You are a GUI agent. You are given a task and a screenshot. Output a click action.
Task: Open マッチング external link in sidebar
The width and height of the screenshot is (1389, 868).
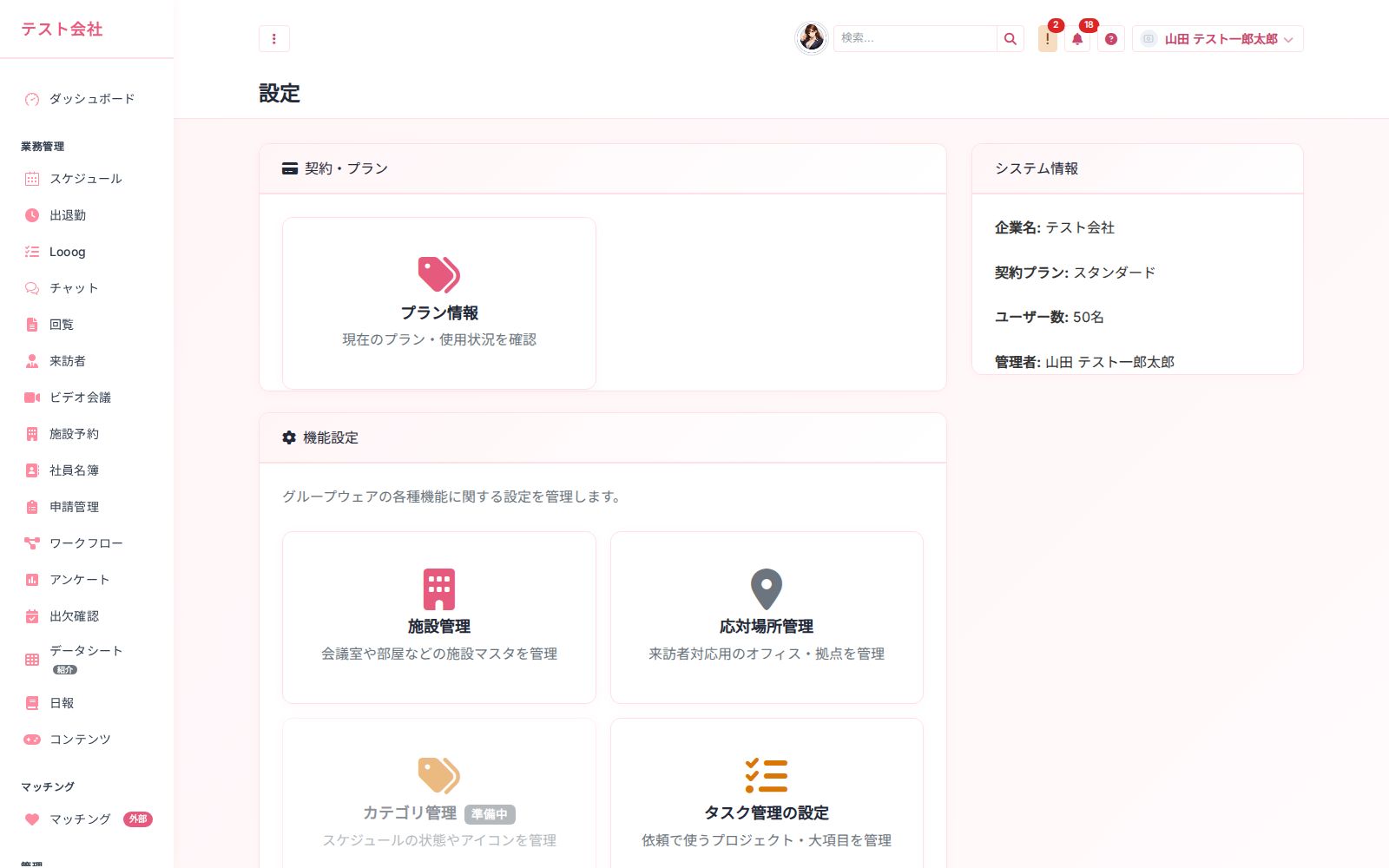87,819
